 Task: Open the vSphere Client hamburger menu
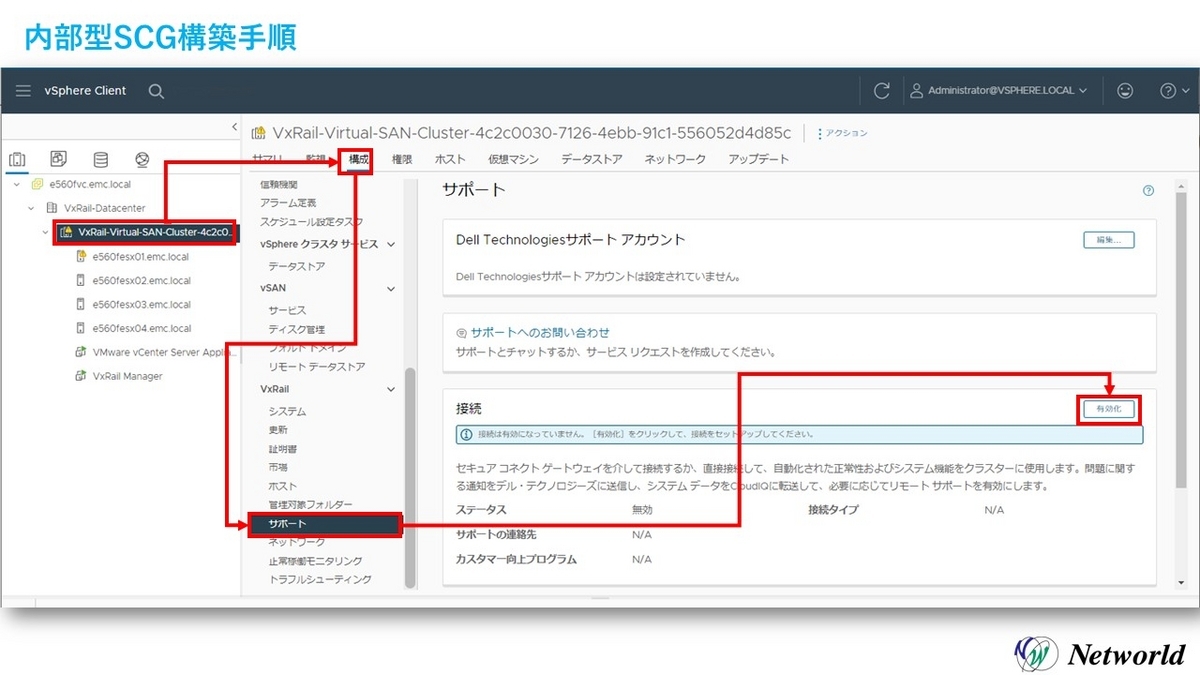24,91
